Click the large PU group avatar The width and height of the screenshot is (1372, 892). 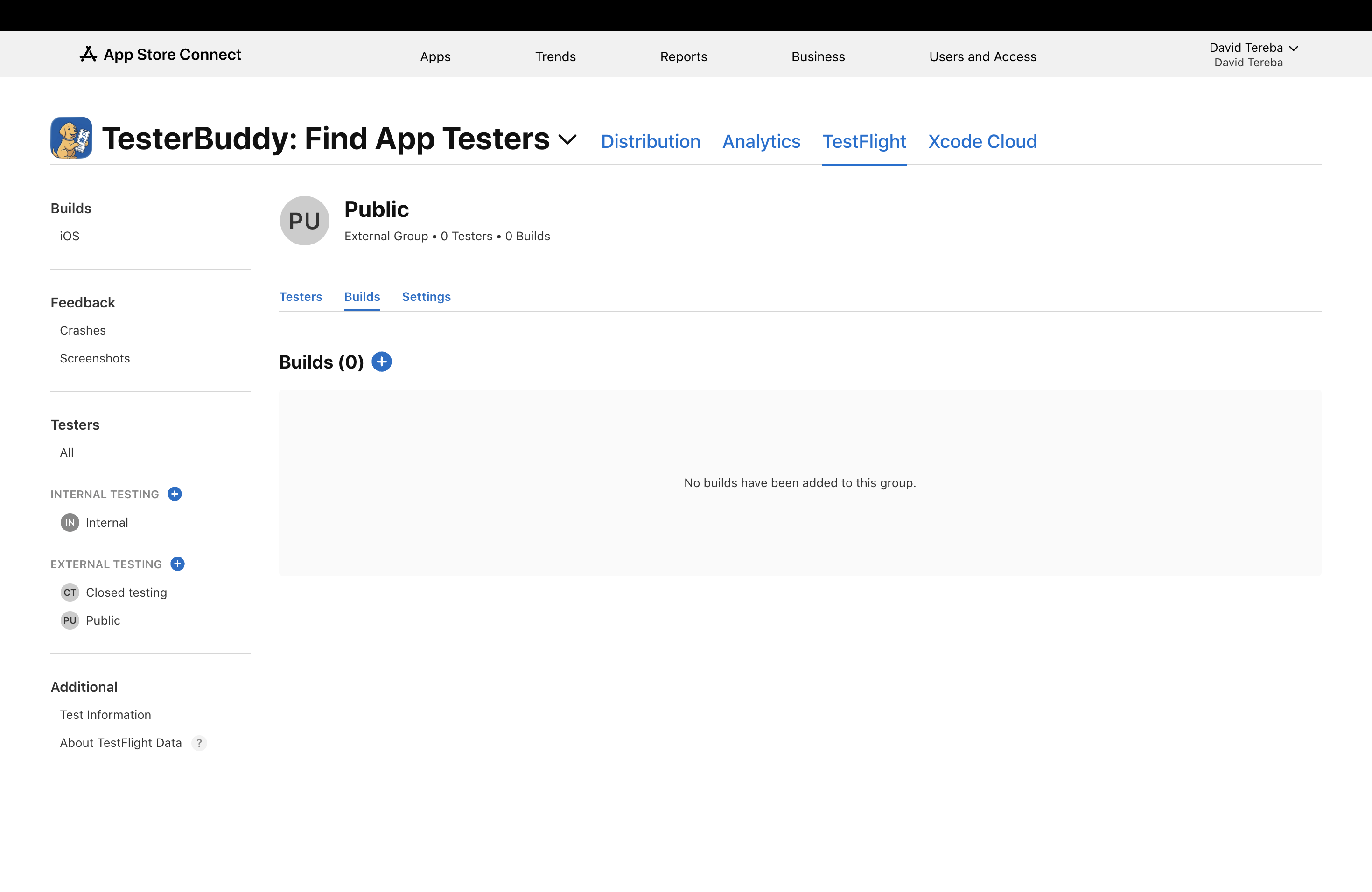coord(304,221)
